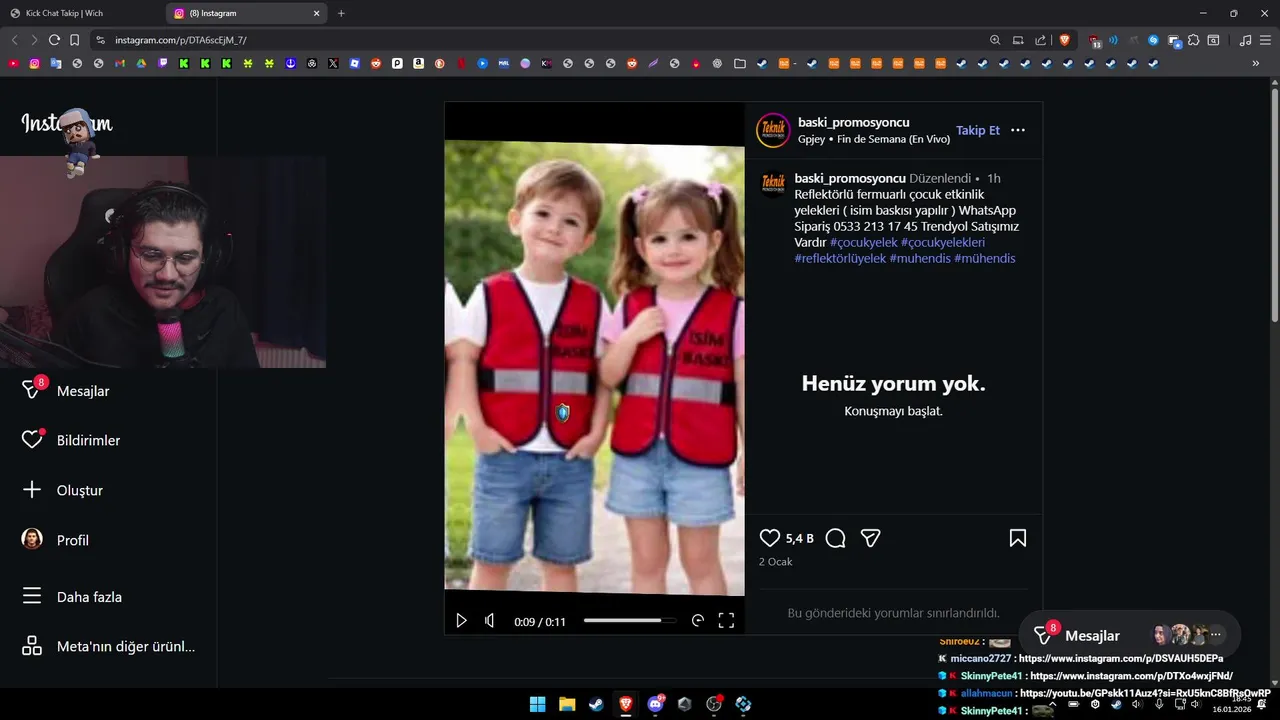Open the Instagram bookmark in bookmarks bar
The image size is (1280, 720).
pyautogui.click(x=34, y=63)
